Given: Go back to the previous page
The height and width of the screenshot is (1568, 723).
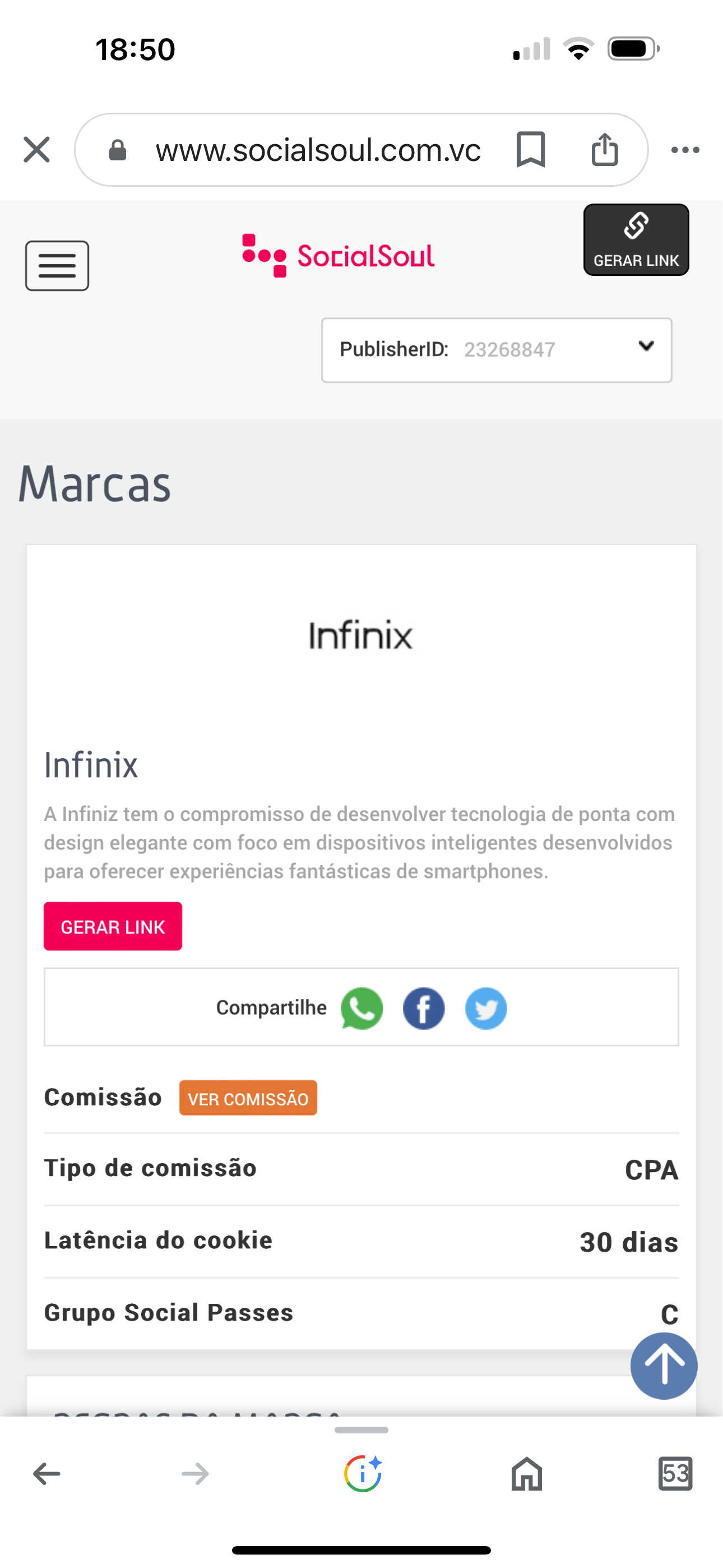Looking at the screenshot, I should click(47, 1474).
